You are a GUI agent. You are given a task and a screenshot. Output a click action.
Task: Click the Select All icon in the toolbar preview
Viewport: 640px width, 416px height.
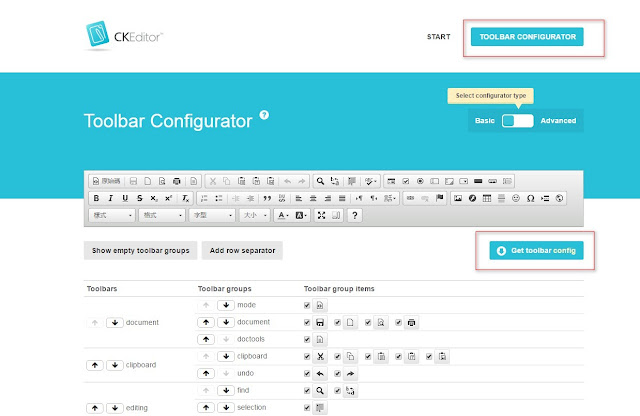352,181
